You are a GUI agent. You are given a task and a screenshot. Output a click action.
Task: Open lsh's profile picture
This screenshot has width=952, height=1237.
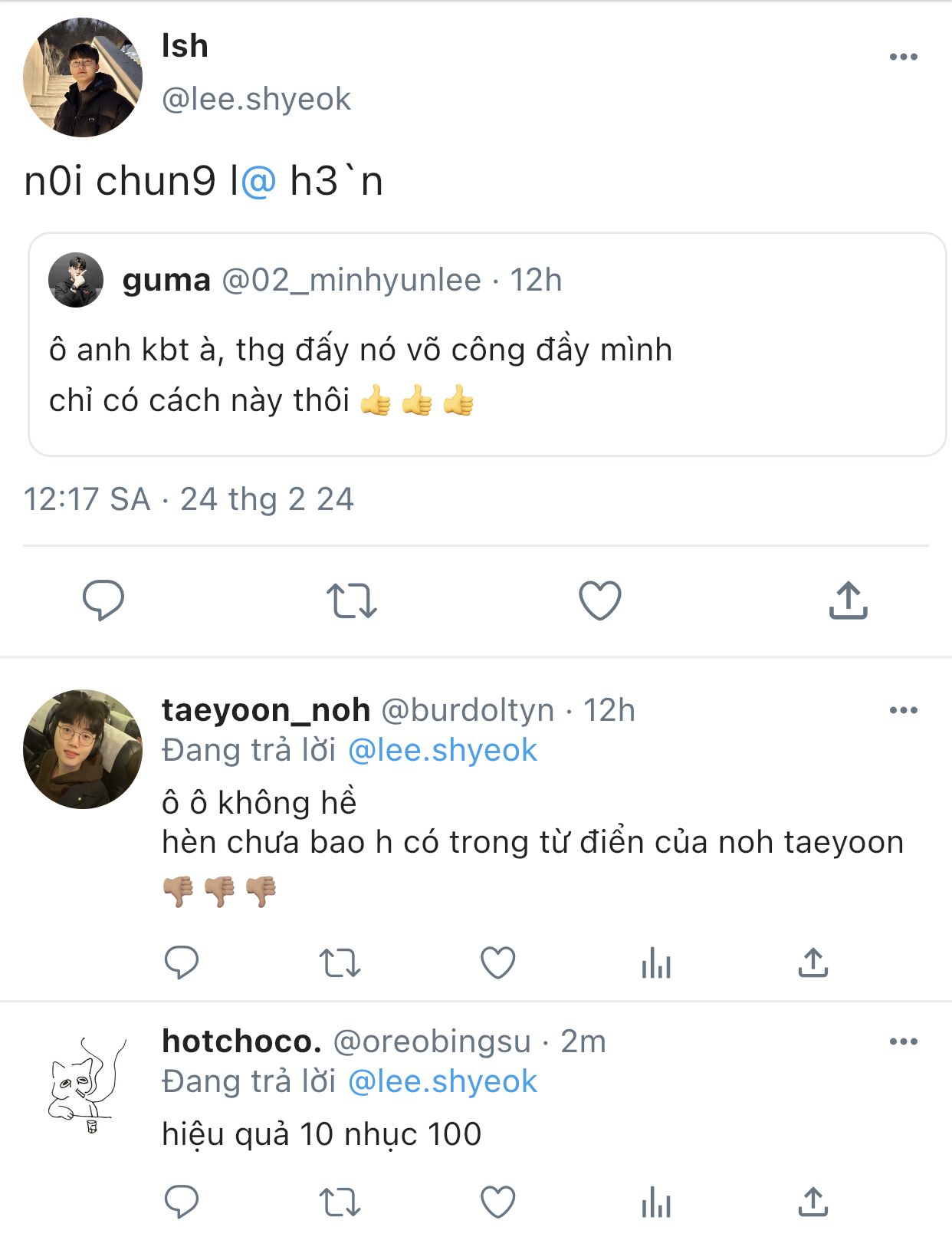coord(83,77)
